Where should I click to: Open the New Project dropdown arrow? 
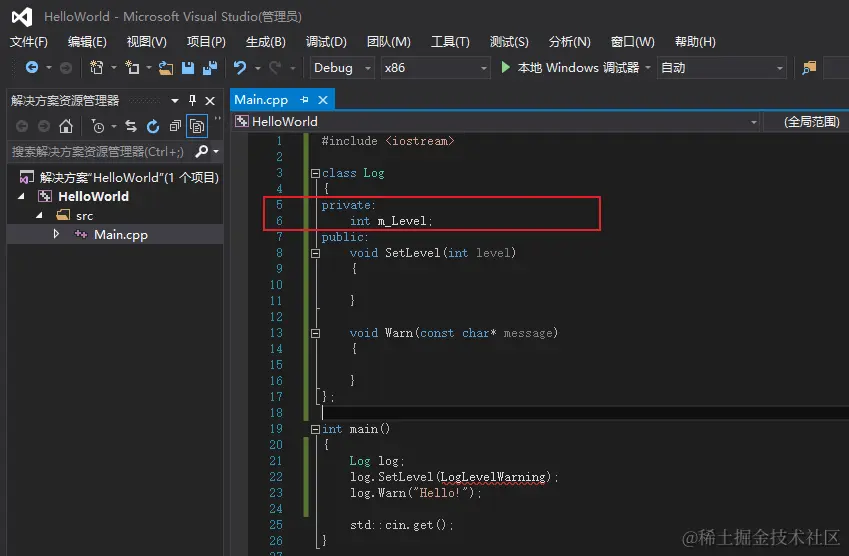pos(114,68)
